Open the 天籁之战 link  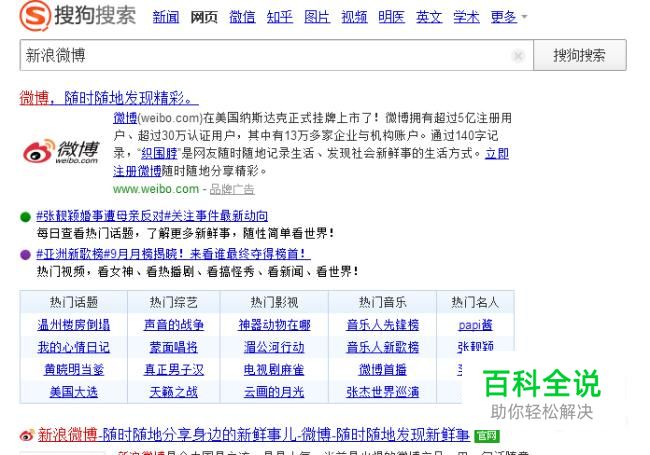point(174,392)
